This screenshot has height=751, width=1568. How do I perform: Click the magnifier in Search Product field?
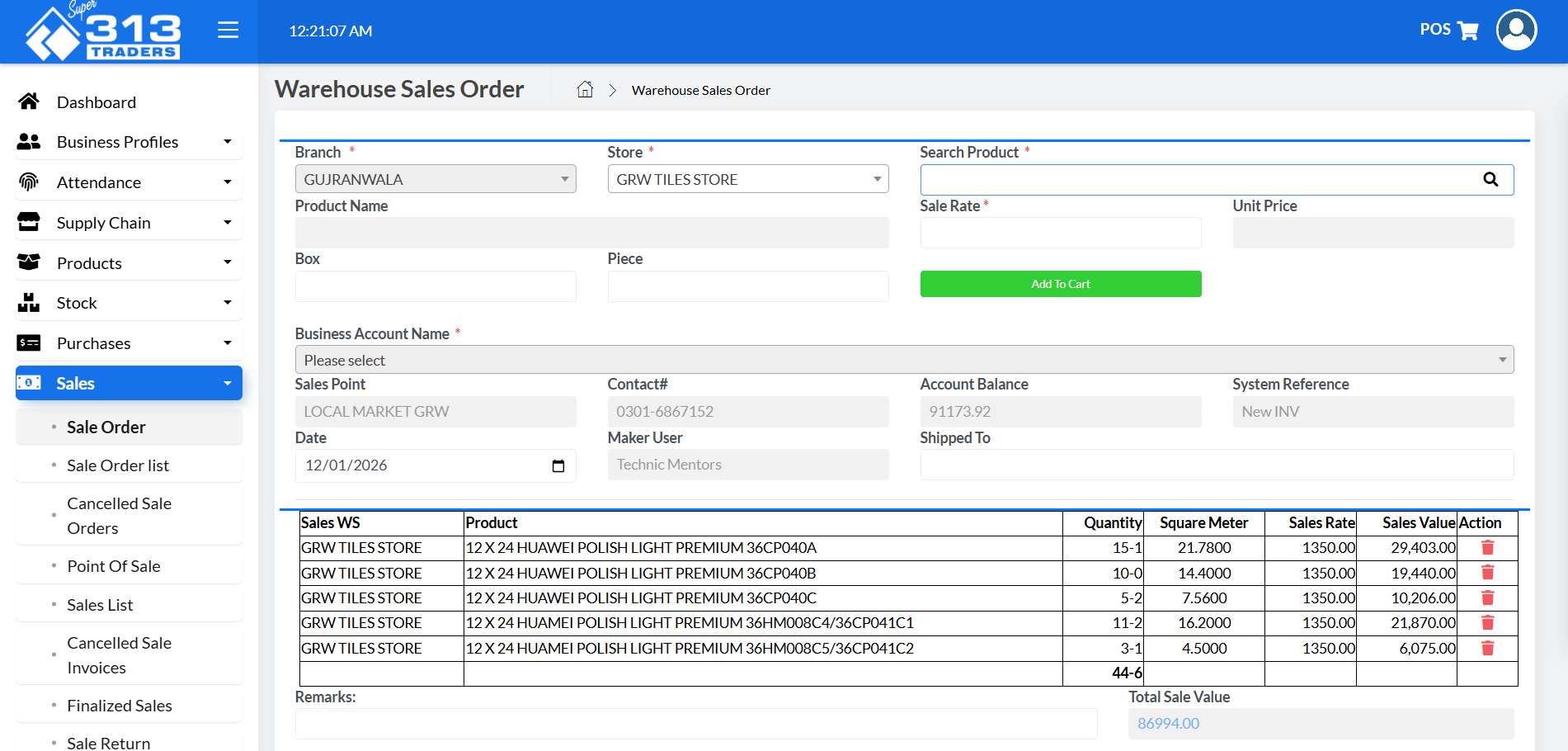coord(1491,179)
